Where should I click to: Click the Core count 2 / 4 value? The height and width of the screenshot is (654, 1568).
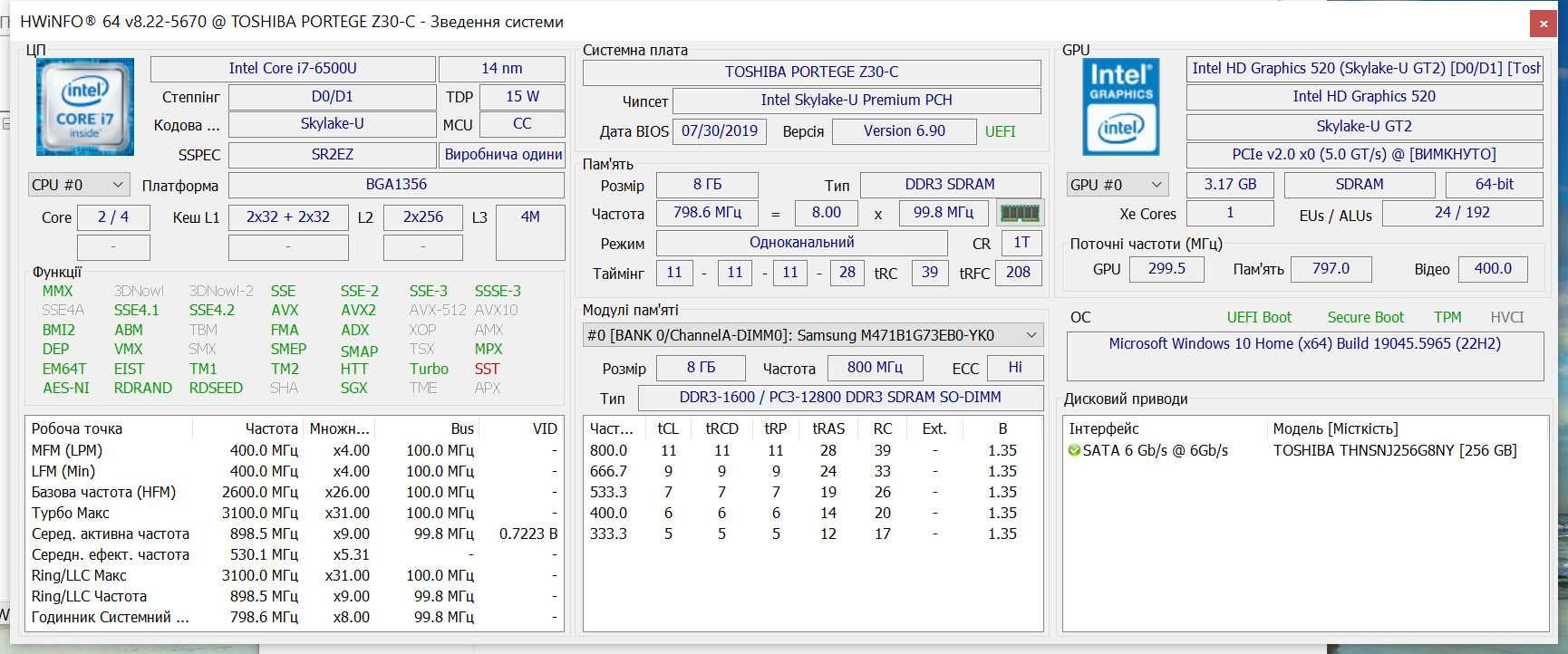point(113,217)
